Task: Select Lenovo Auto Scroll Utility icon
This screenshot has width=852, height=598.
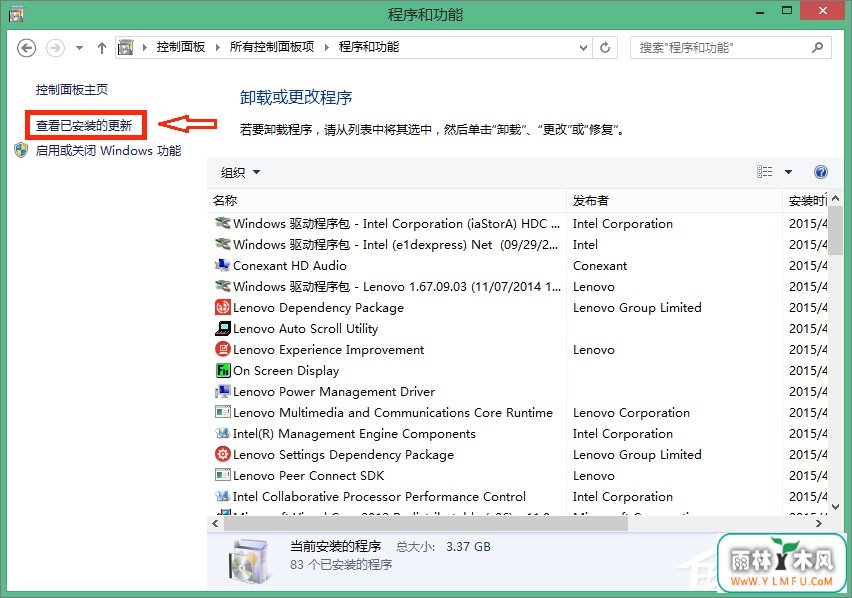Action: [x=222, y=328]
